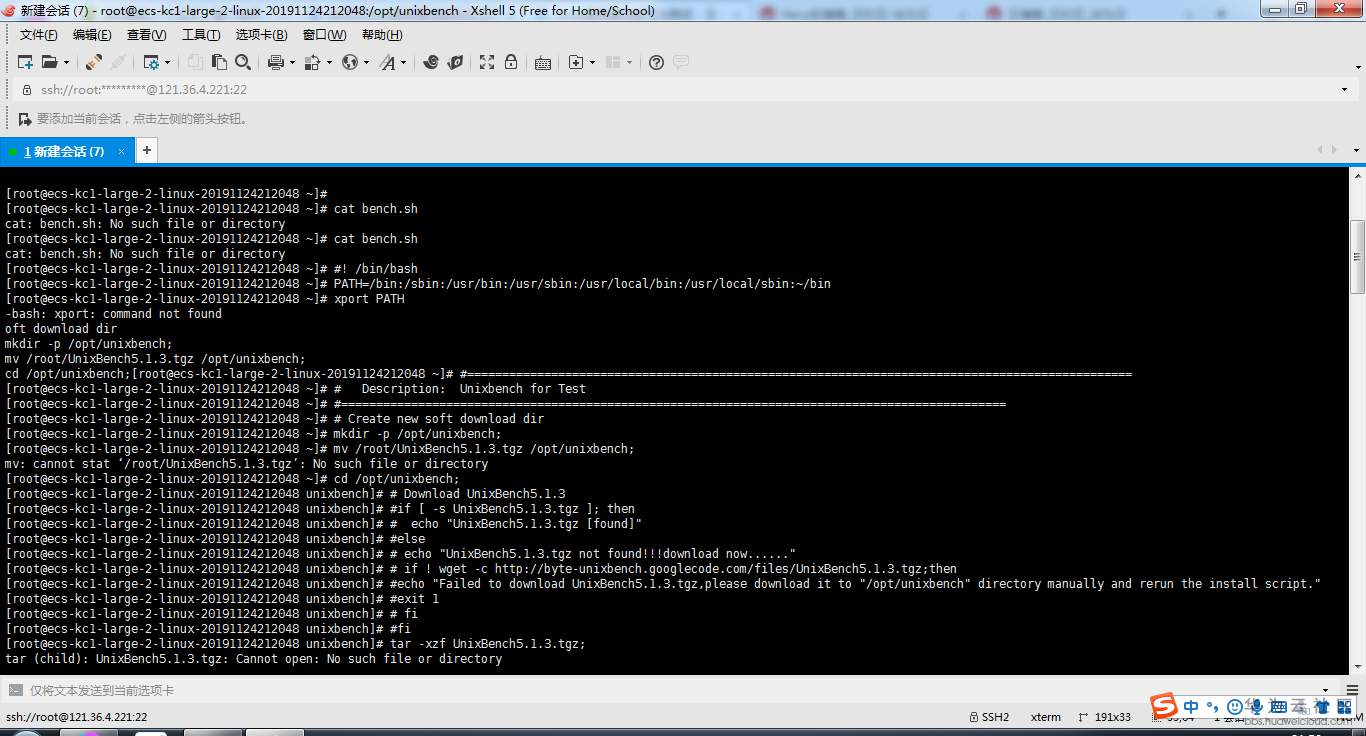Open the Sogou emoji smiley panel
The width and height of the screenshot is (1366, 736).
click(x=1235, y=707)
